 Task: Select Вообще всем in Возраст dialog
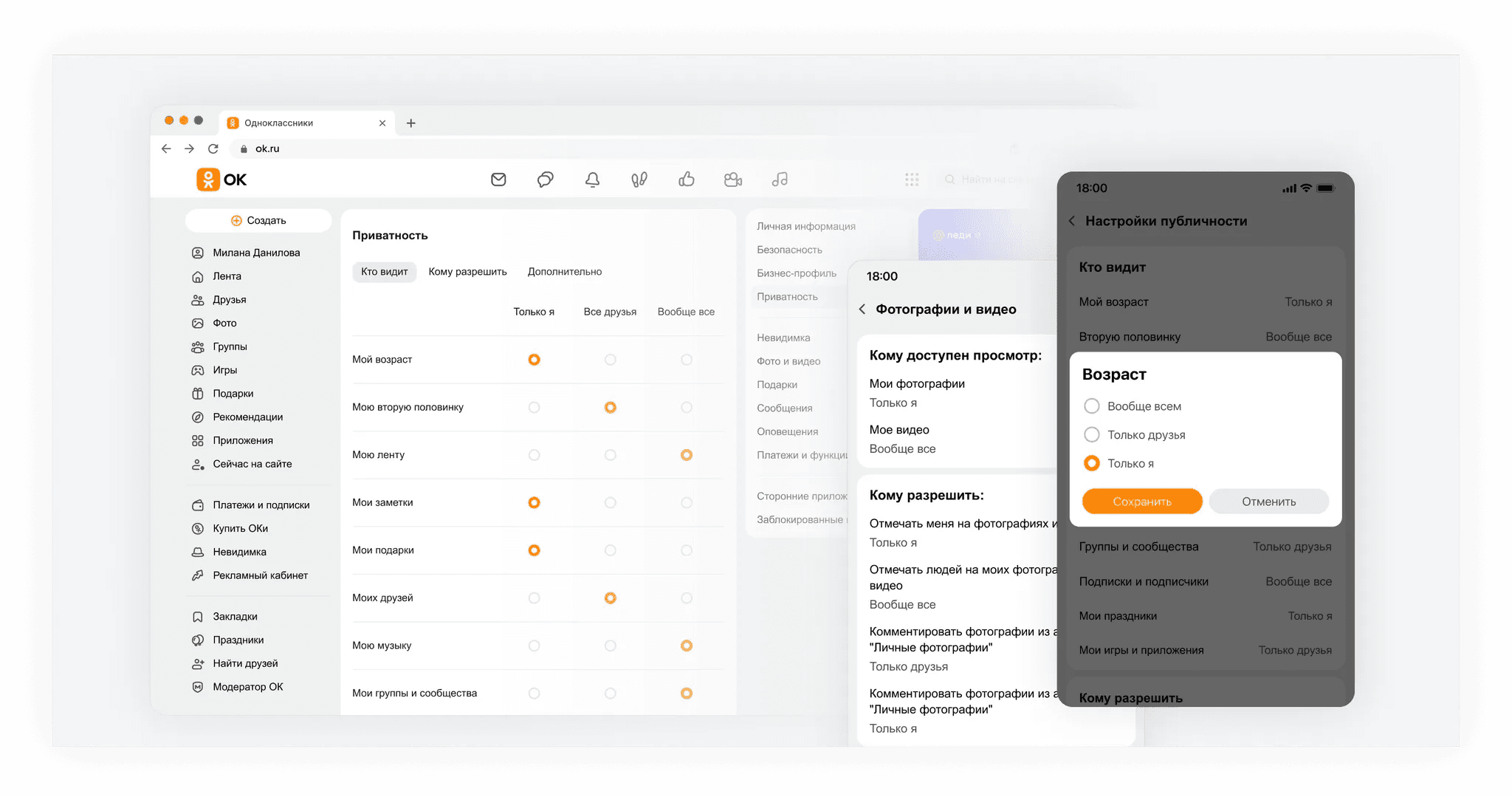tap(1092, 406)
